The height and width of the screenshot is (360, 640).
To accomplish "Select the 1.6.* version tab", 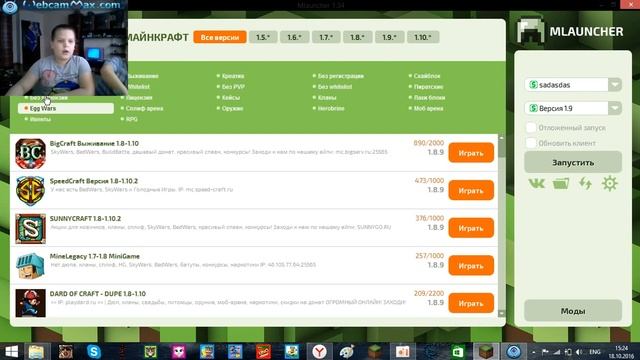I will pos(294,37).
